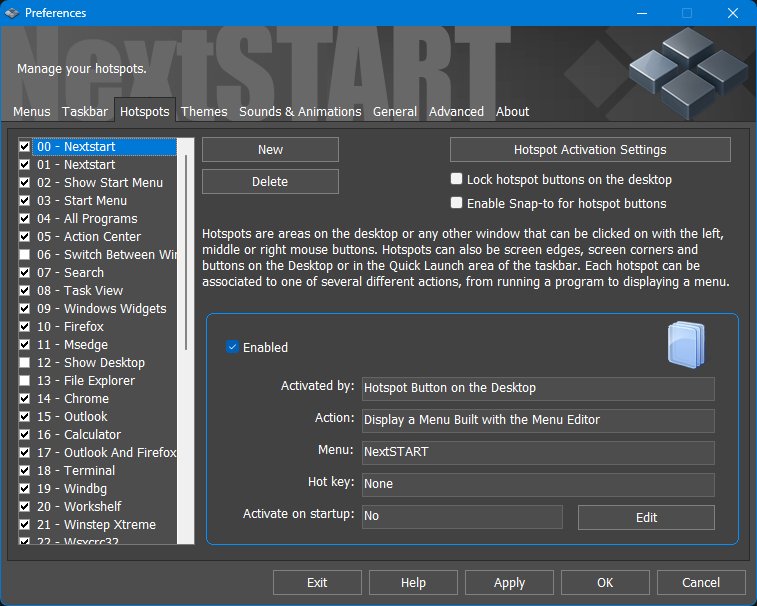Go to the Themes tab
The image size is (757, 606).
pyautogui.click(x=204, y=112)
